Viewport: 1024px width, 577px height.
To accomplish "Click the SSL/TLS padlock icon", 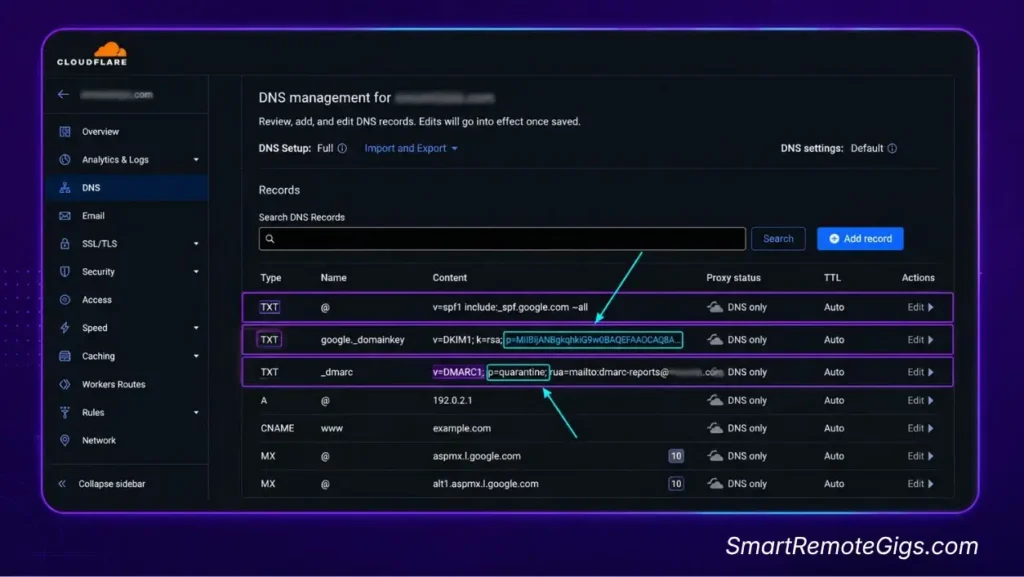I will [65, 243].
